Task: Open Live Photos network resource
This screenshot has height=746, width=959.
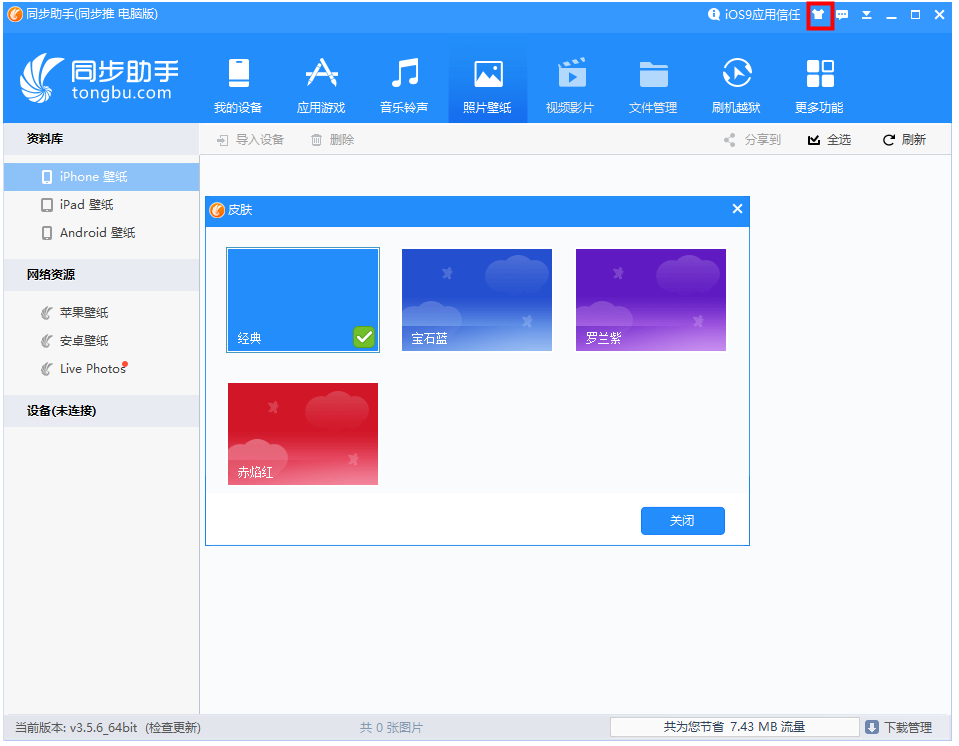Action: point(92,369)
